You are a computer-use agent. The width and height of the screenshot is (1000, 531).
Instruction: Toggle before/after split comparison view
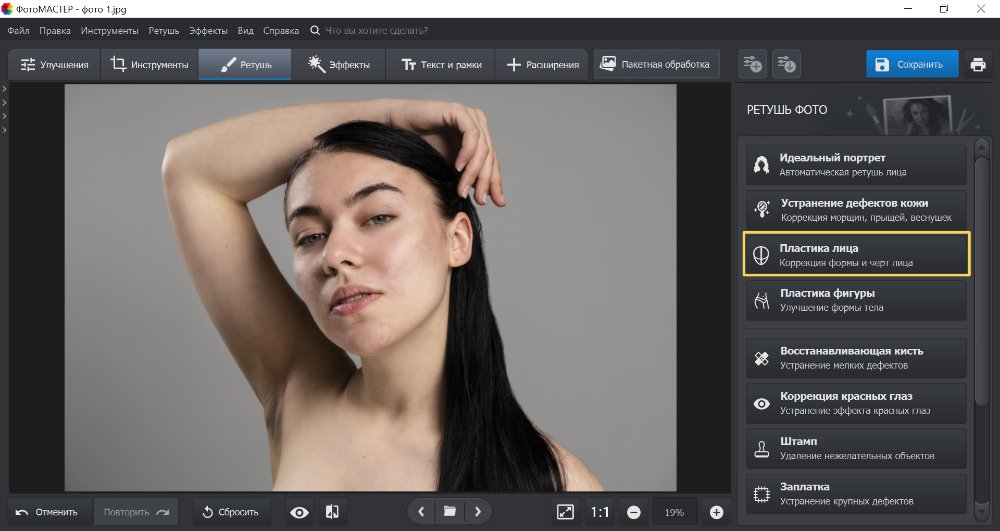pos(333,512)
